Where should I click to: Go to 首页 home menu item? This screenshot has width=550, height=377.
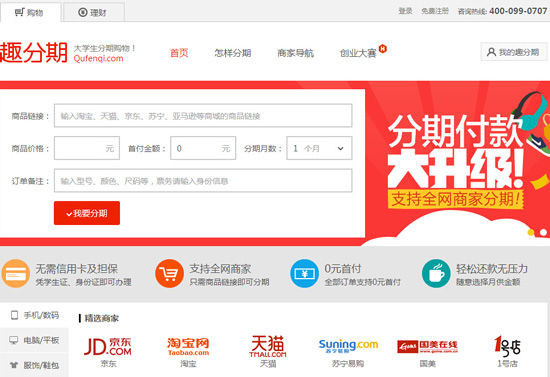179,53
